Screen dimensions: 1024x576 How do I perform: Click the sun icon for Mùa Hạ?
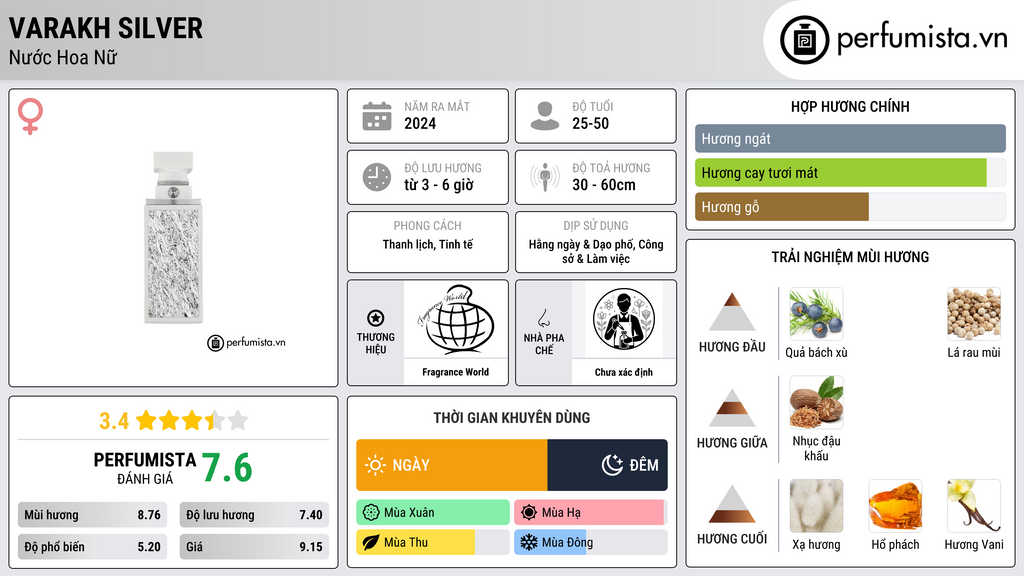click(529, 513)
